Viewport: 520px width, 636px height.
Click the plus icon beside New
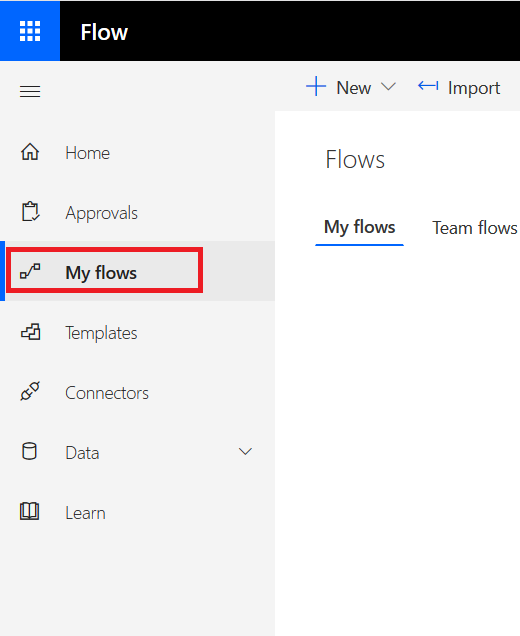tap(316, 86)
